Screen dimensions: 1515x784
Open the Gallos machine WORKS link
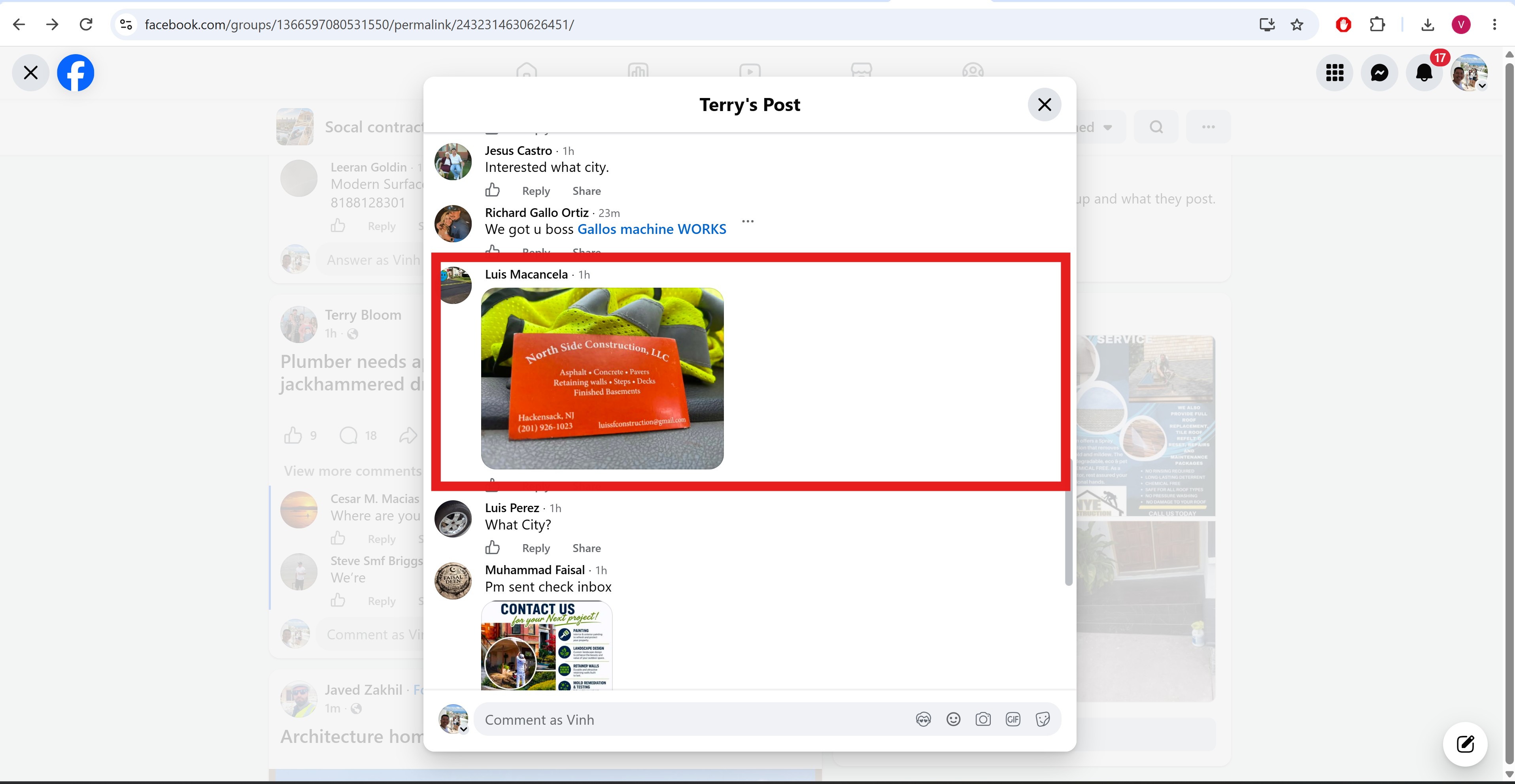pyautogui.click(x=652, y=229)
